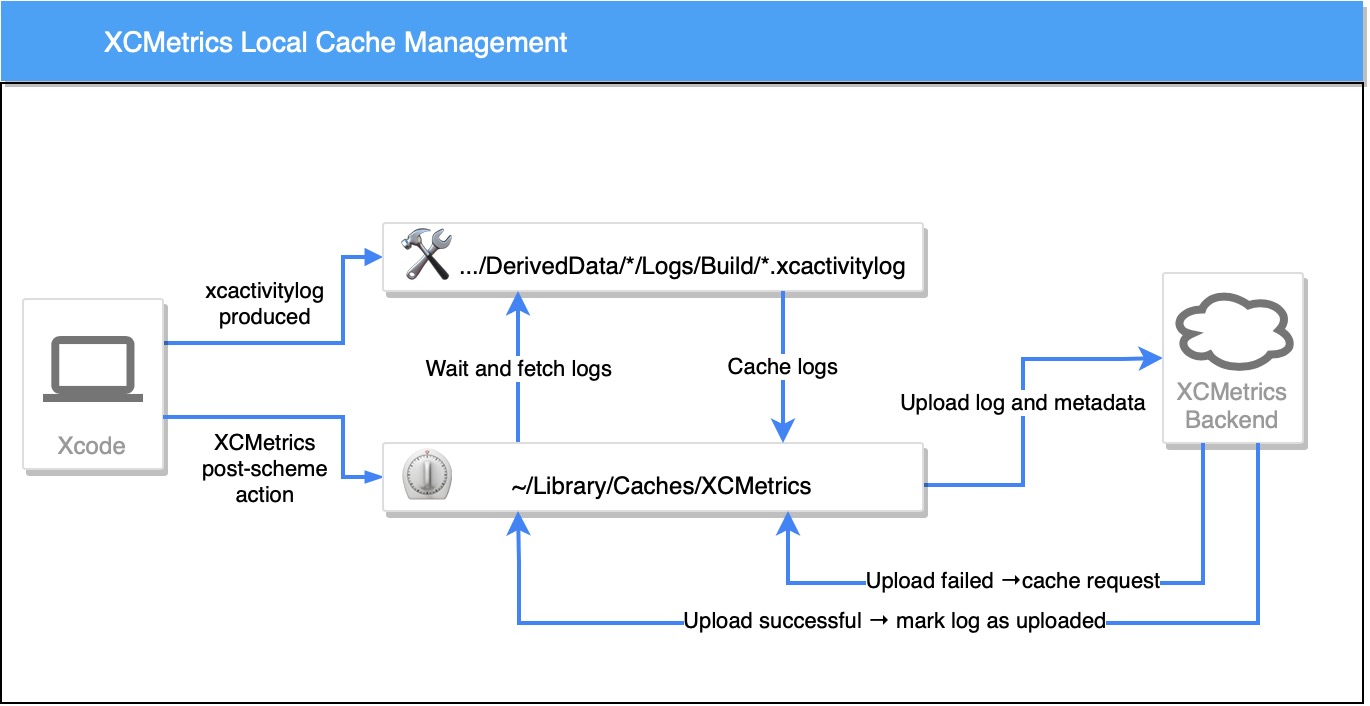Click the 'Cache logs' label

point(782,366)
